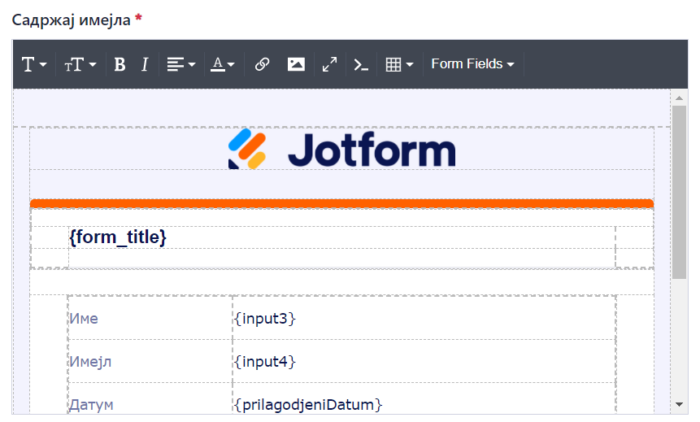
Task: Click the Jotform logo image
Action: (x=342, y=150)
